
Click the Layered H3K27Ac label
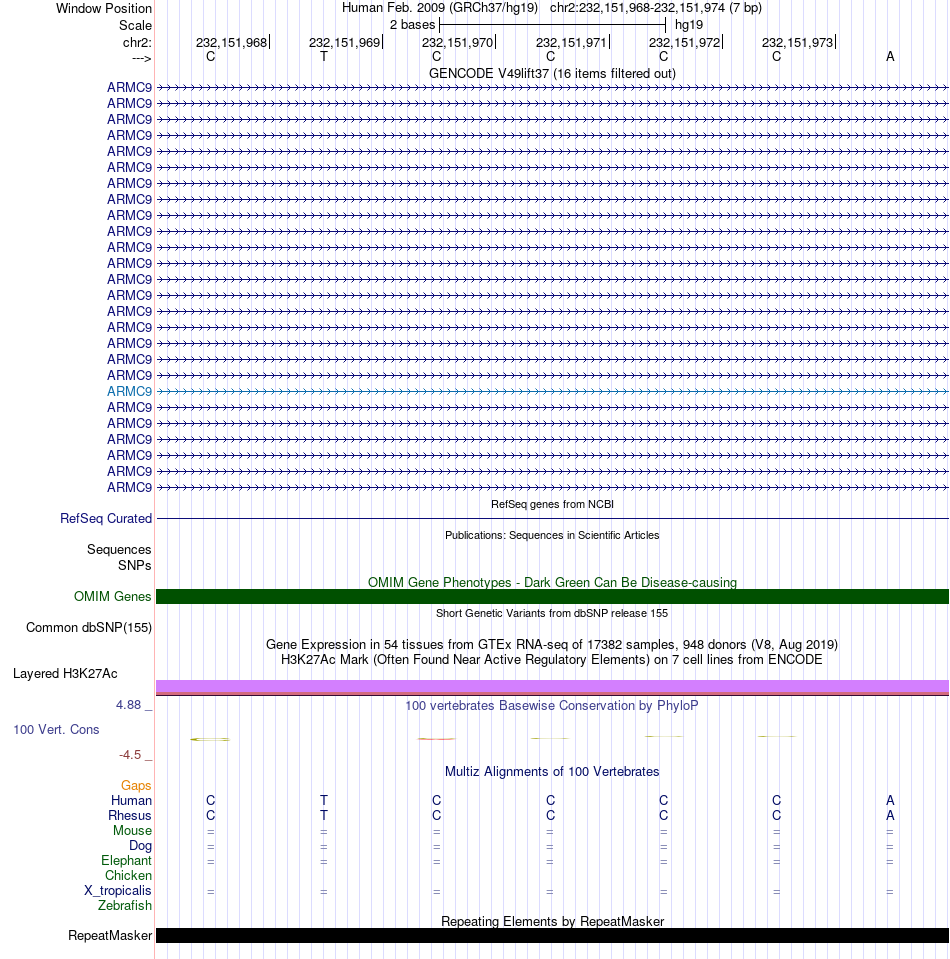click(65, 674)
